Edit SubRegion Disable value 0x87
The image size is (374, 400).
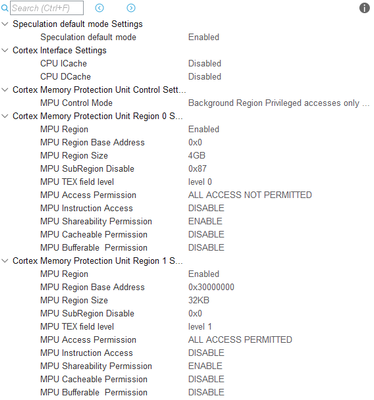pyautogui.click(x=197, y=169)
